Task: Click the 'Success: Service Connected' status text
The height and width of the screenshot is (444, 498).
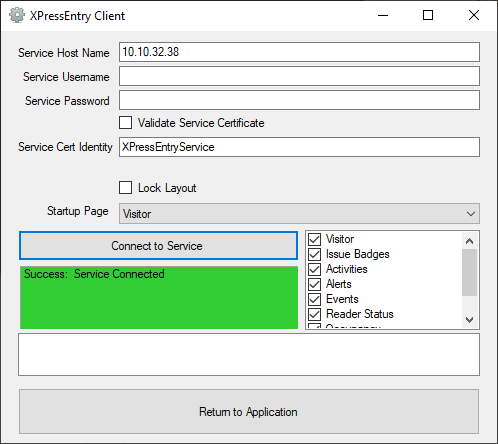Action: (x=94, y=274)
